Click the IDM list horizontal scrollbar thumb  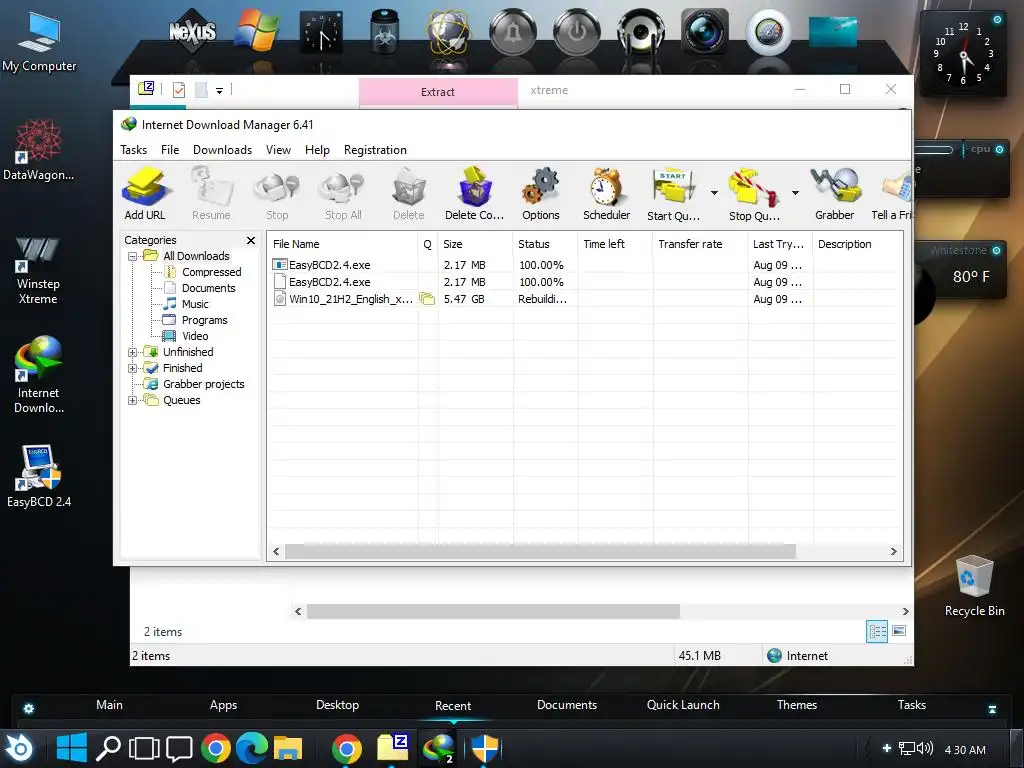pyautogui.click(x=540, y=551)
